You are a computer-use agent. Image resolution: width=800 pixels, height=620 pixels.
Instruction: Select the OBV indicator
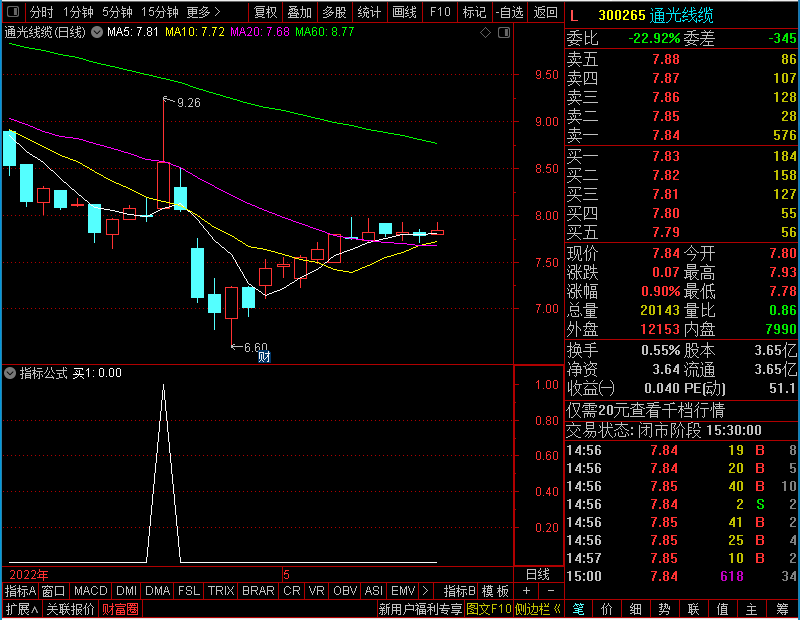coord(345,591)
